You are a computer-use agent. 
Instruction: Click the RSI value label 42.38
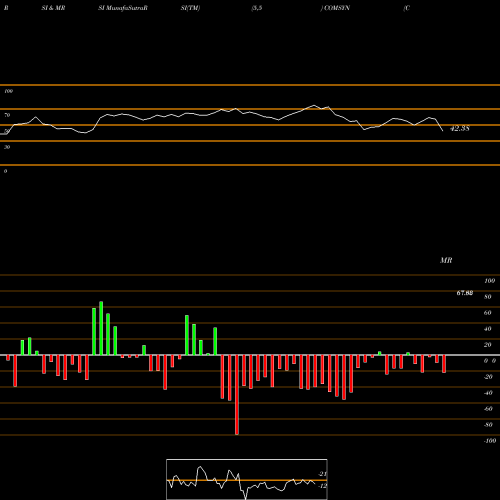click(x=460, y=128)
